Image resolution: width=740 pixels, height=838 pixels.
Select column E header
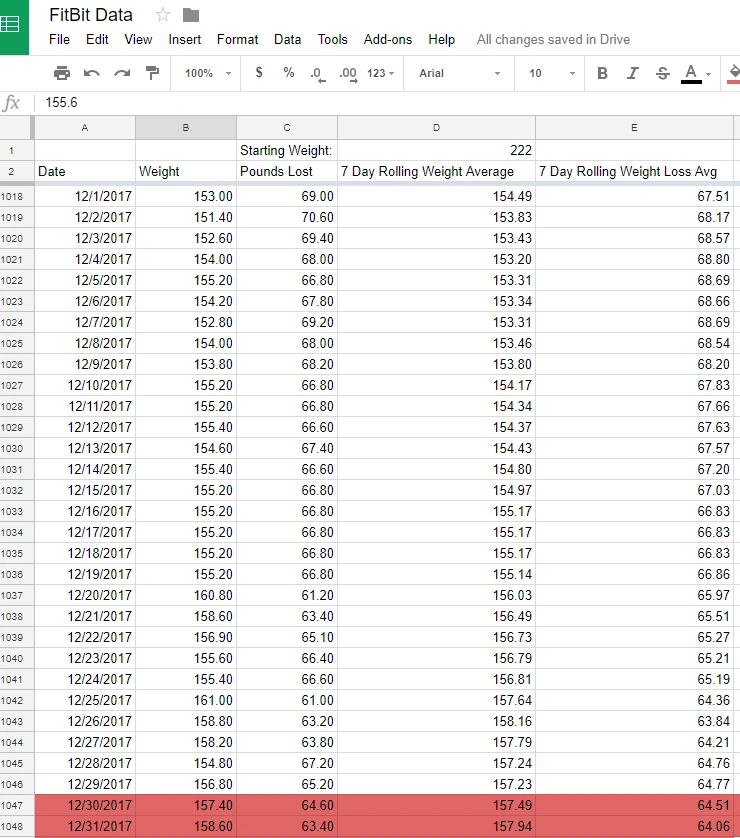(x=634, y=128)
